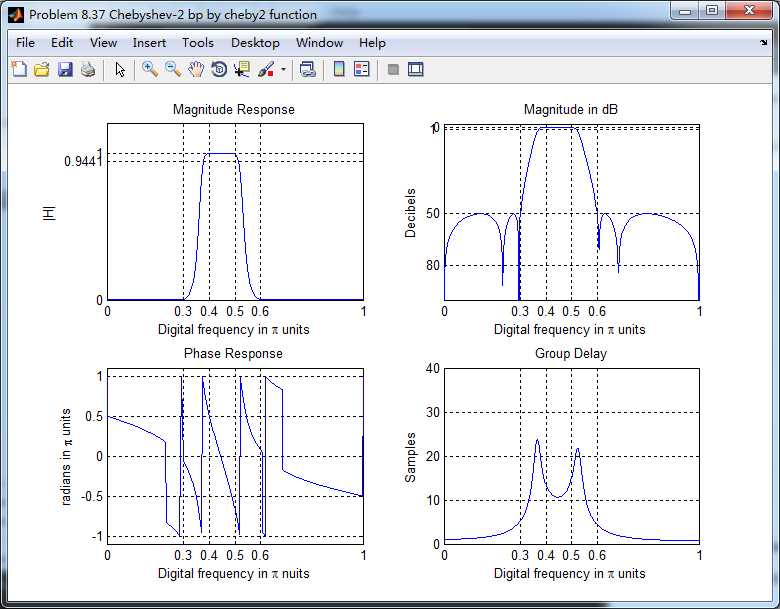The width and height of the screenshot is (780, 609).
Task: Activate the Zoom Out tool
Action: coord(173,69)
